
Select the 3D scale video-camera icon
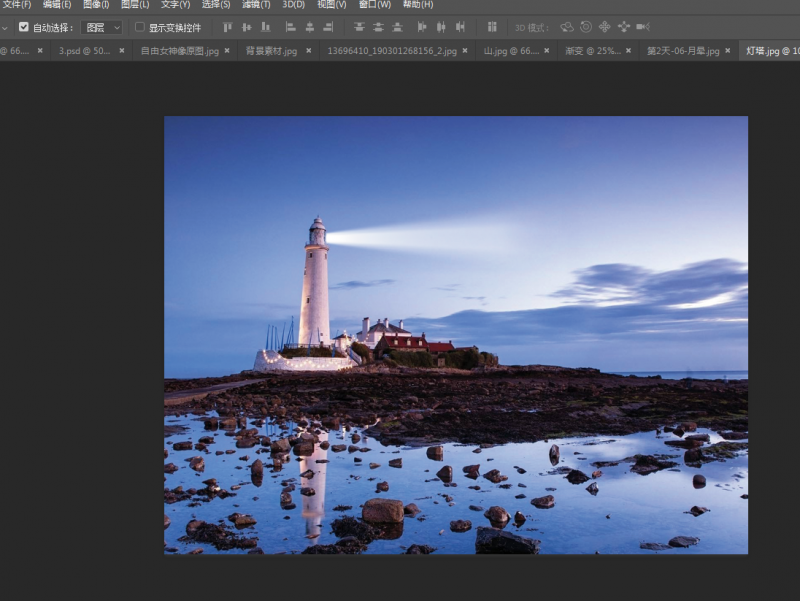[x=642, y=27]
